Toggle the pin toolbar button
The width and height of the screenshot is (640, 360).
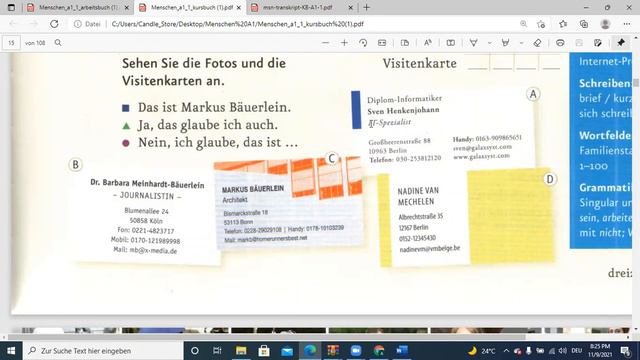[x=621, y=43]
